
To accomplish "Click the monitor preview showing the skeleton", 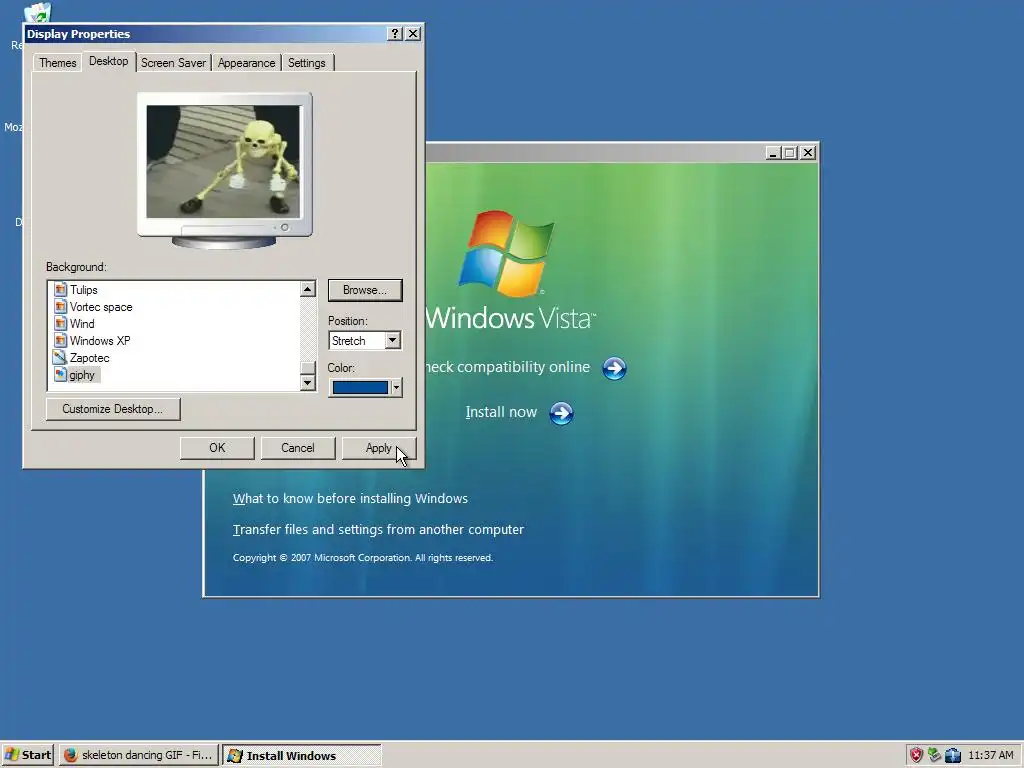I will coord(223,162).
